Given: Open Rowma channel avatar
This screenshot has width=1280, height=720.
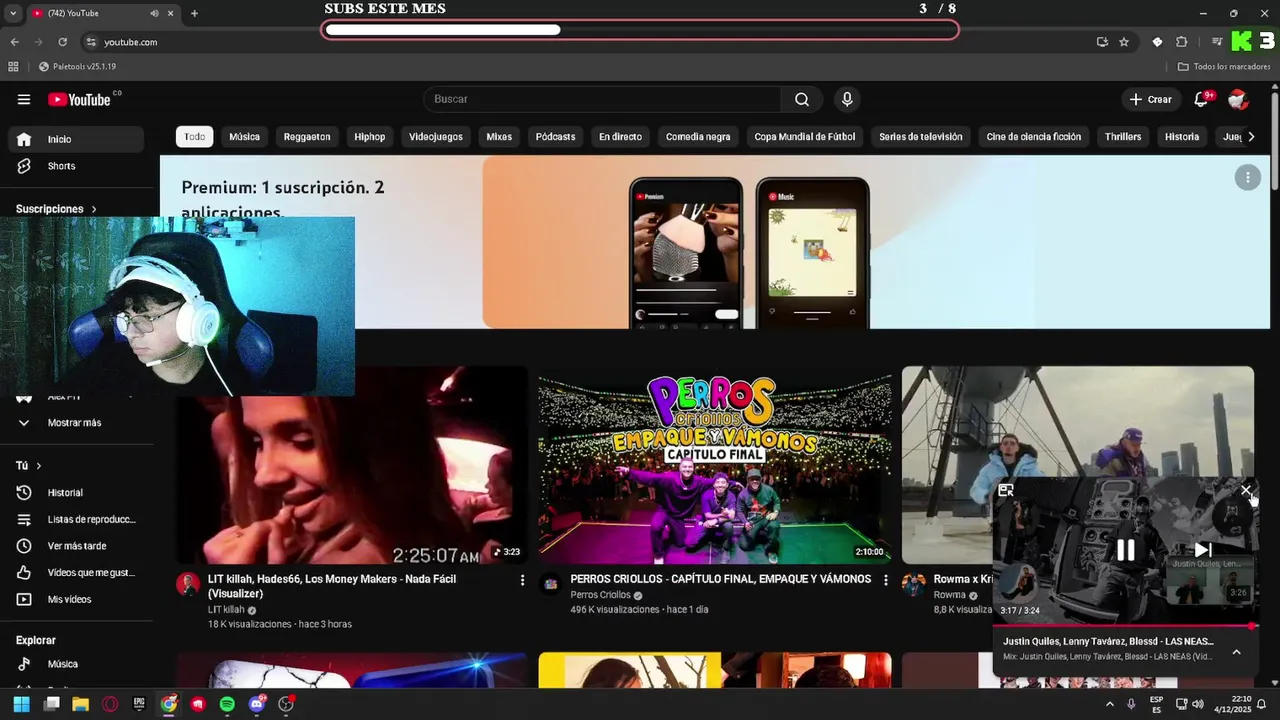Looking at the screenshot, I should coord(913,585).
